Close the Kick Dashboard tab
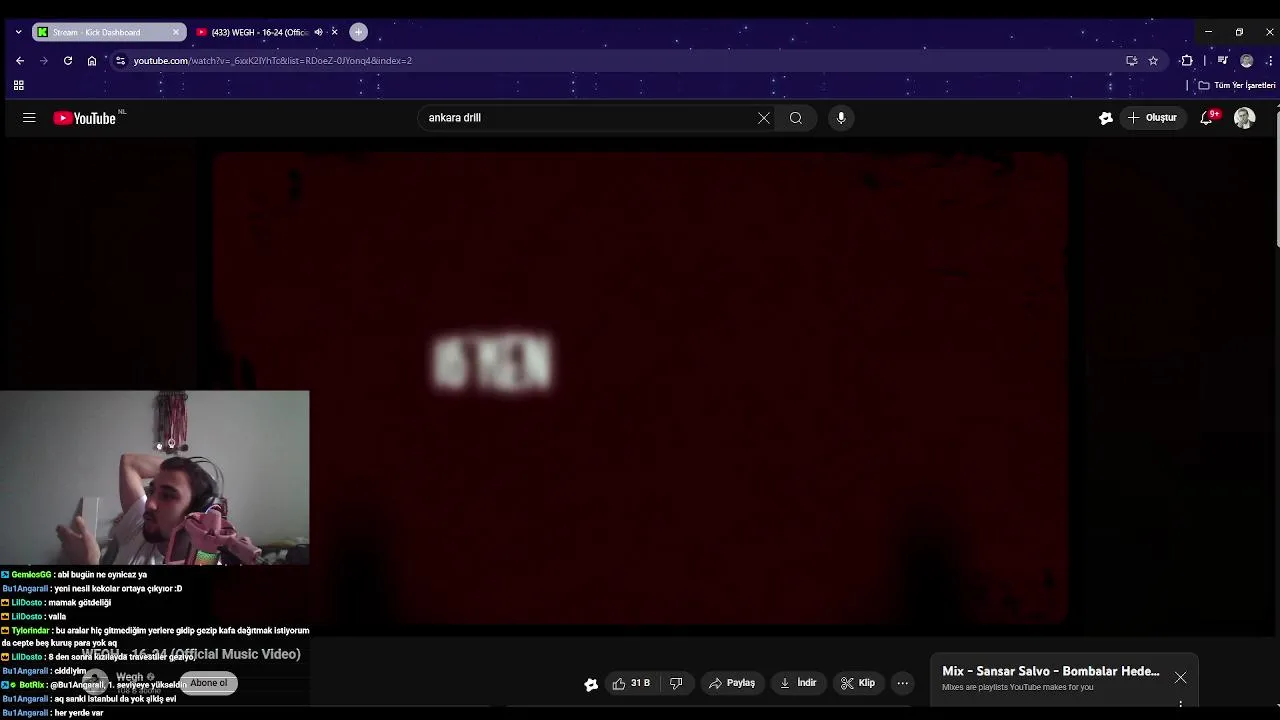Image resolution: width=1280 pixels, height=720 pixels. coord(176,32)
